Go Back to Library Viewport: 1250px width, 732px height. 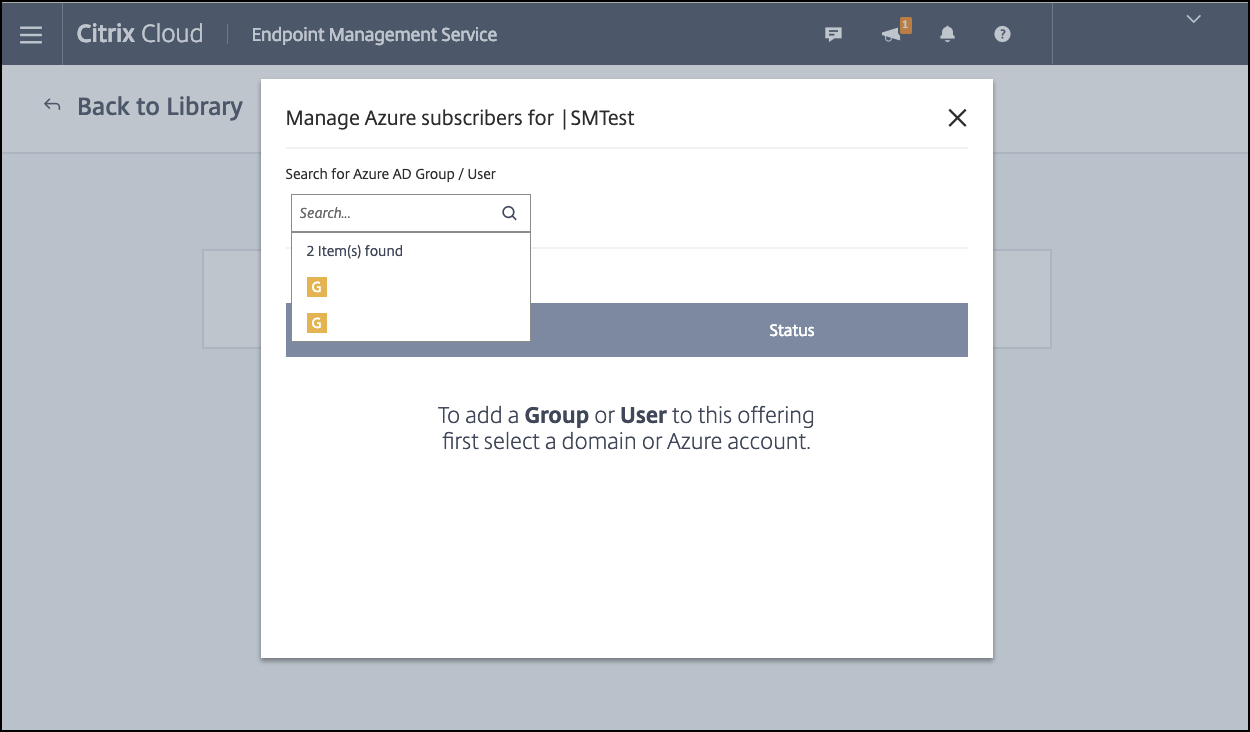(159, 106)
